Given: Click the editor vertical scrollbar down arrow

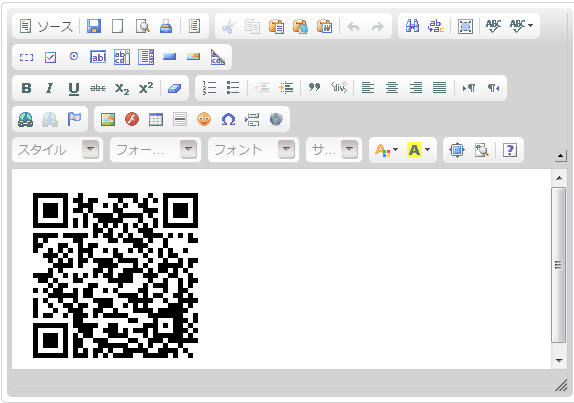Looking at the screenshot, I should click(x=559, y=360).
